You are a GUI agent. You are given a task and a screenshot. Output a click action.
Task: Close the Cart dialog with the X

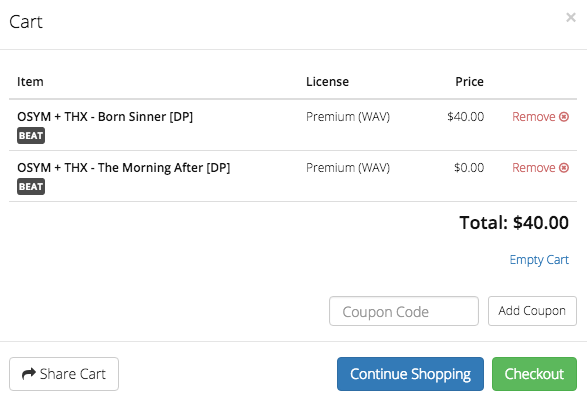click(x=571, y=17)
